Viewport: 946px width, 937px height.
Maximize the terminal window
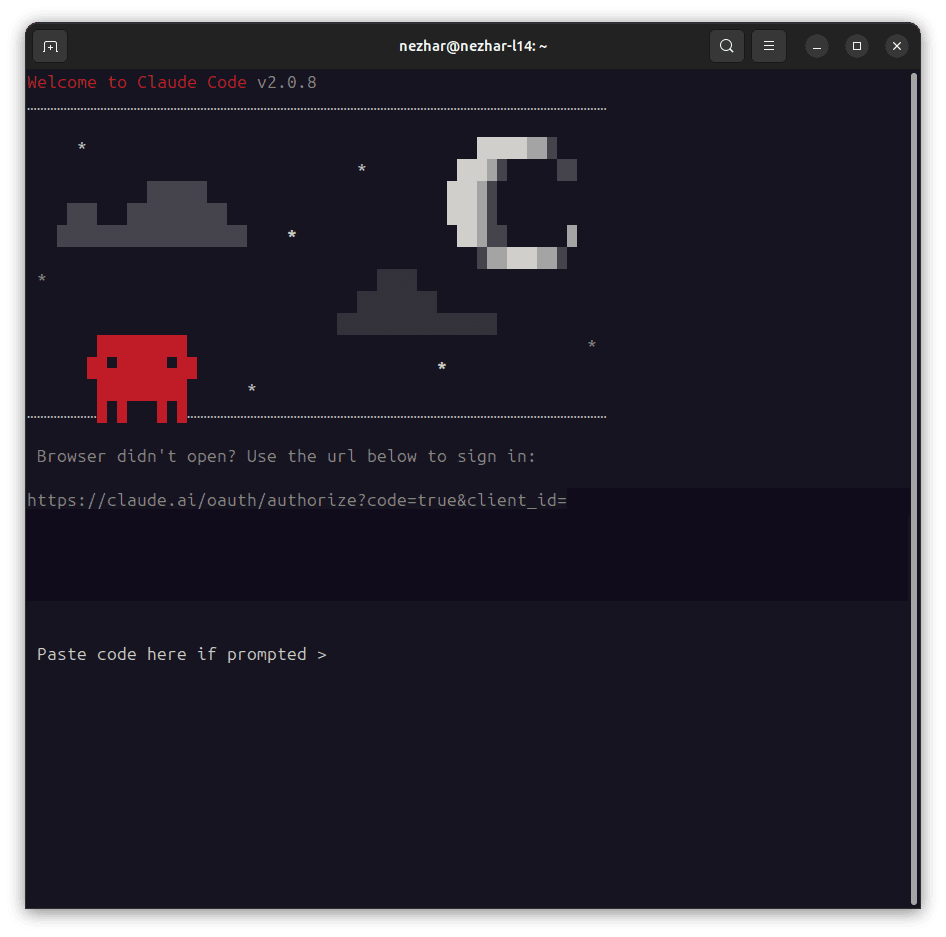[x=857, y=46]
